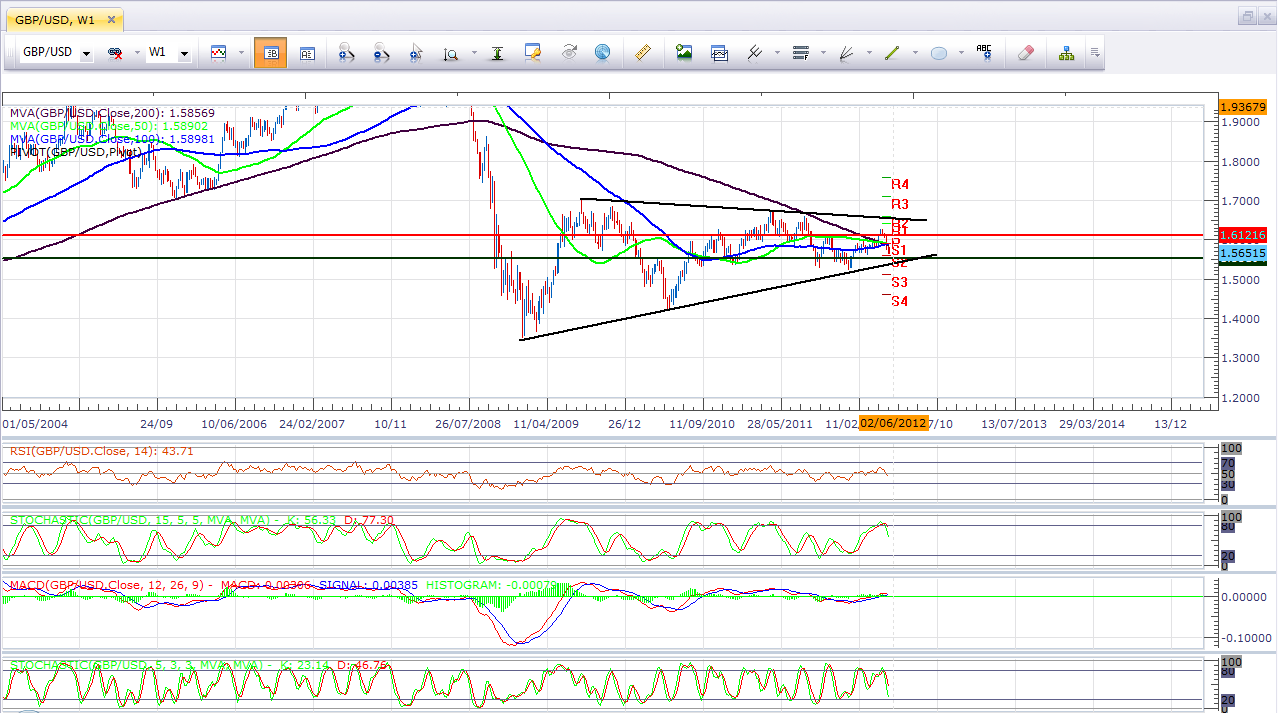Click the MVA 50 indicator label
This screenshot has height=713, width=1278.
(x=109, y=126)
